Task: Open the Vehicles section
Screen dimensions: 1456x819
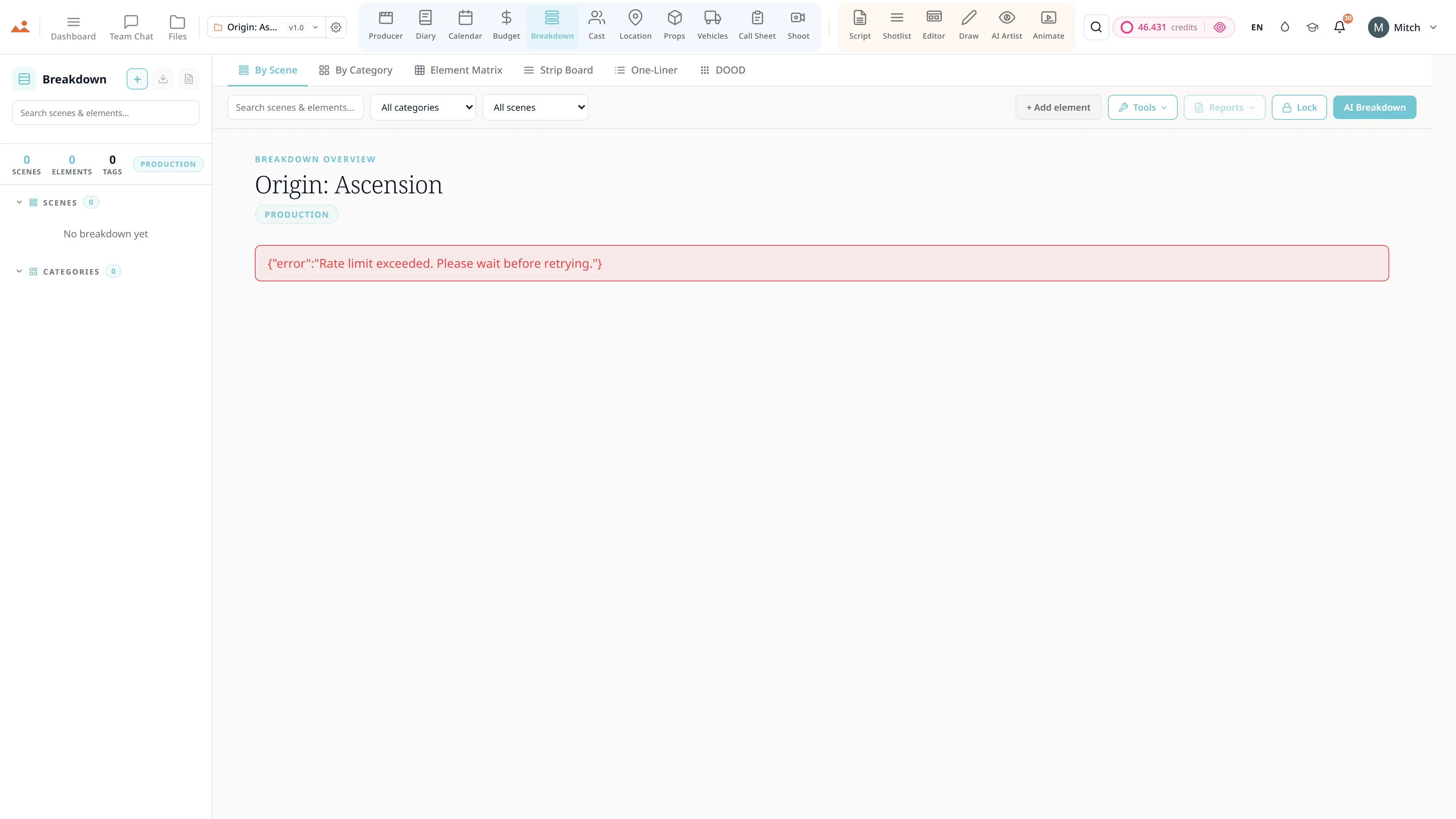Action: (712, 27)
